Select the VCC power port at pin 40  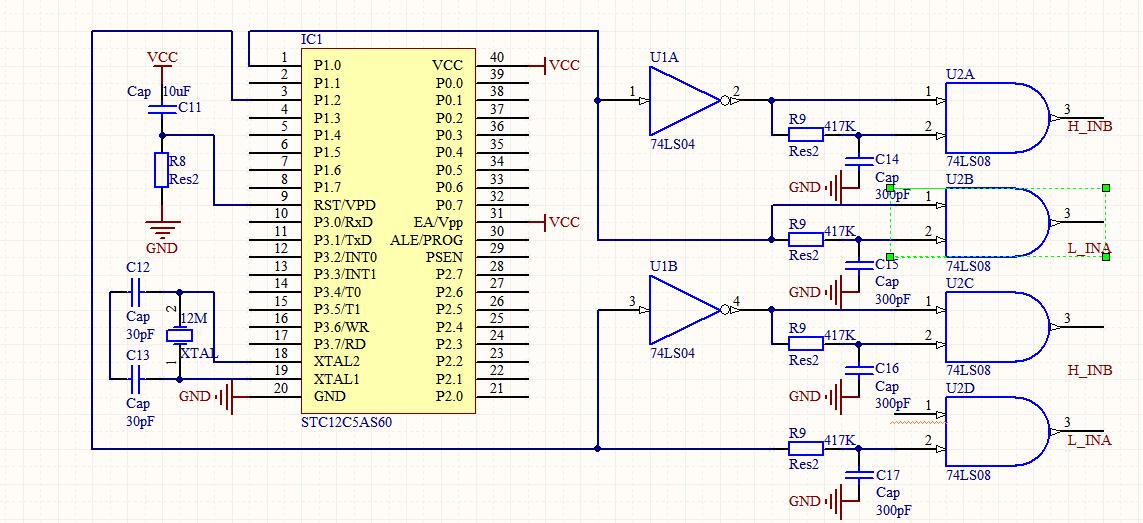[x=561, y=66]
